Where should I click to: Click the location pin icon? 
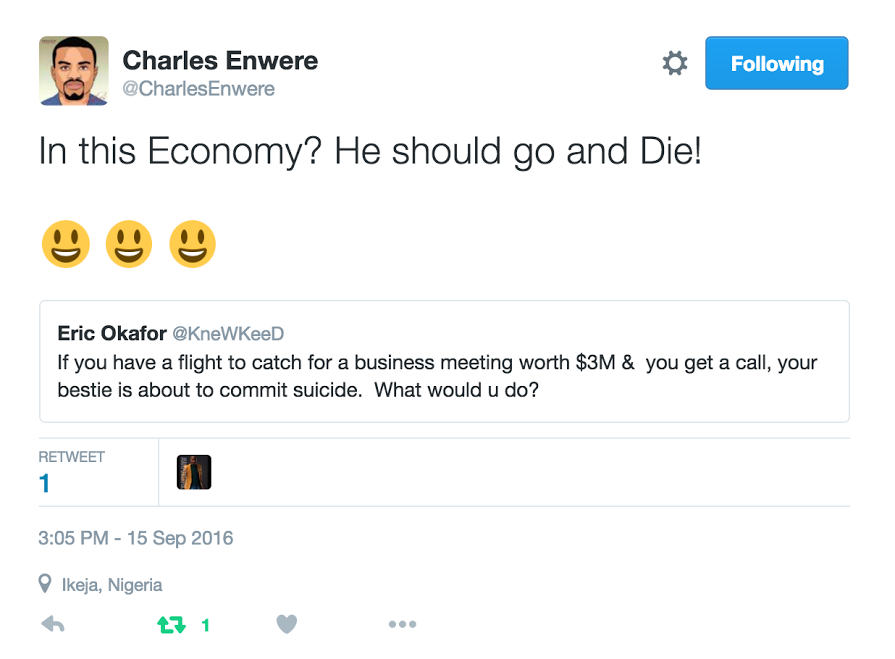(x=45, y=584)
